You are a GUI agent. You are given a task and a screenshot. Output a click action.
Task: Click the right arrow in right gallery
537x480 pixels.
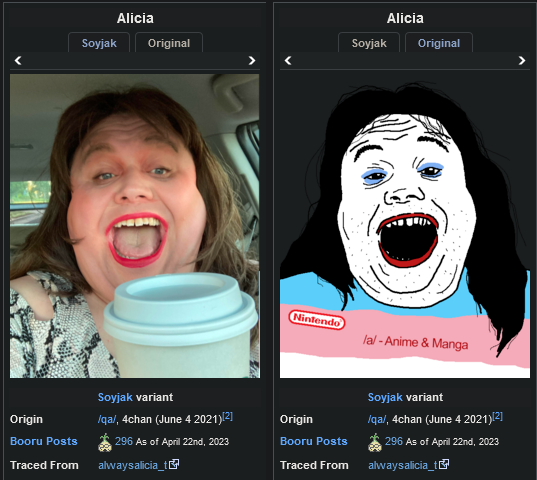click(x=522, y=61)
